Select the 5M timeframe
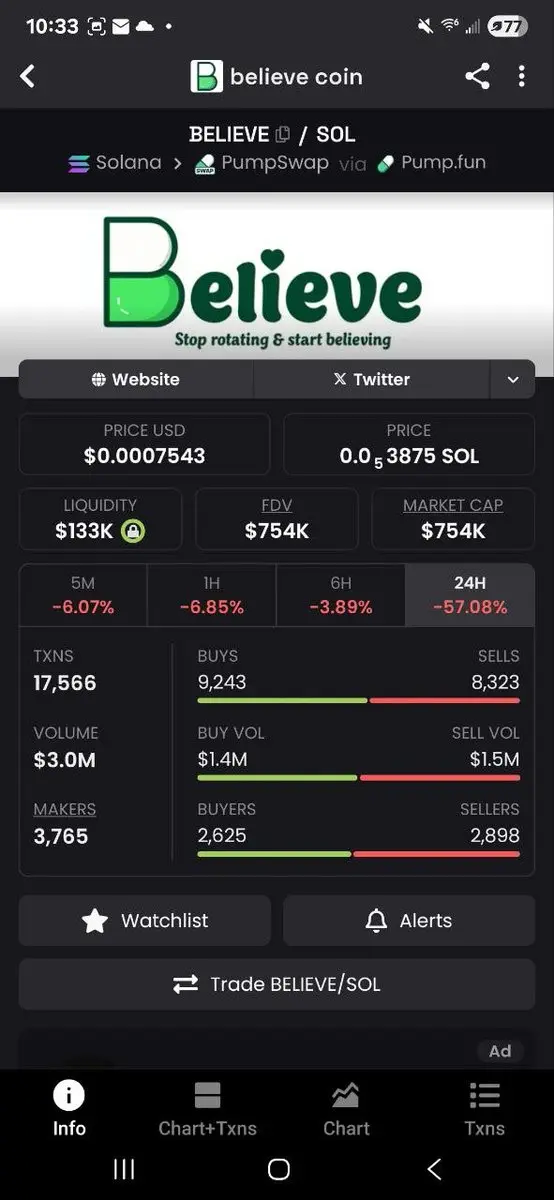The width and height of the screenshot is (554, 1200). [84, 595]
